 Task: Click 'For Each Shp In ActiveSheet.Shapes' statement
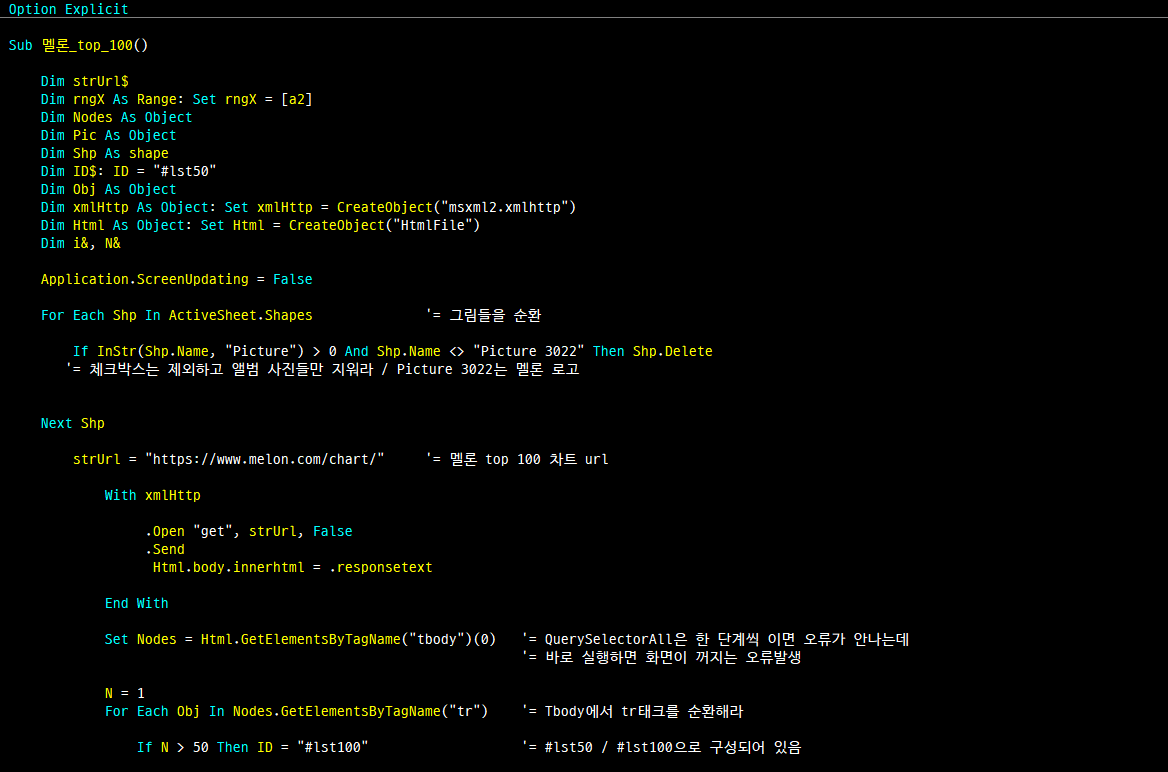pos(177,315)
